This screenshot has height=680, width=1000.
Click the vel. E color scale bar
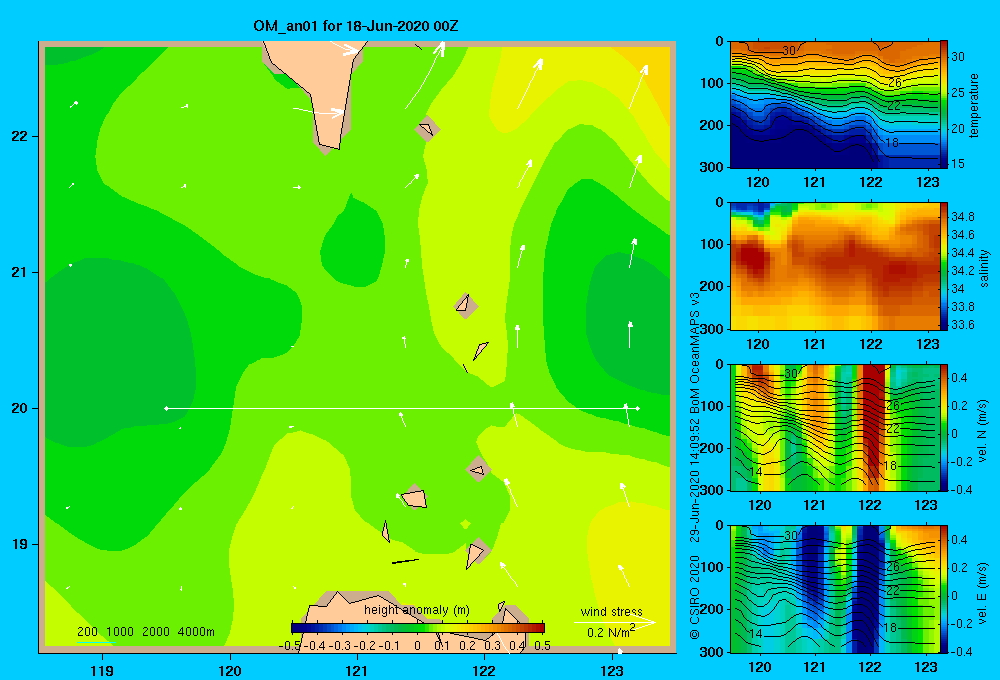click(944, 589)
